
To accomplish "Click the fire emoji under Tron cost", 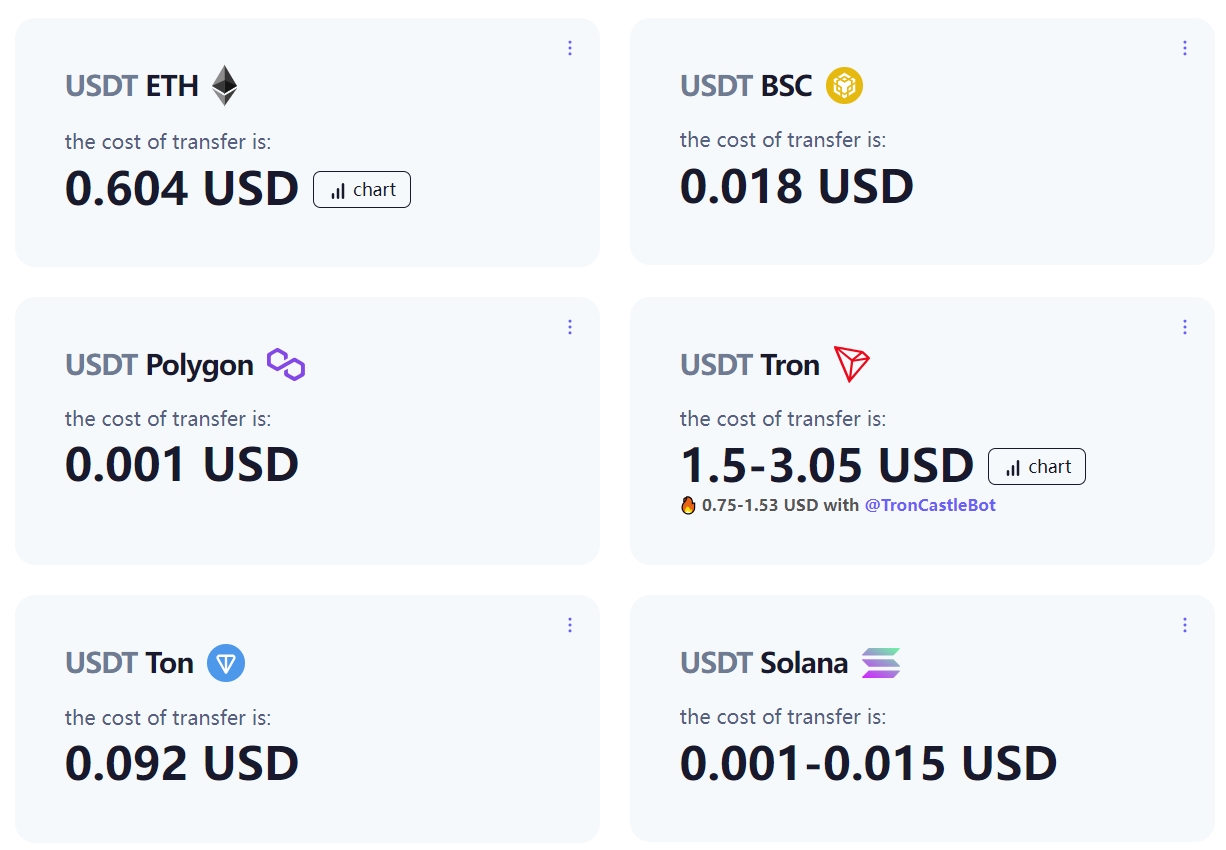I will 688,506.
